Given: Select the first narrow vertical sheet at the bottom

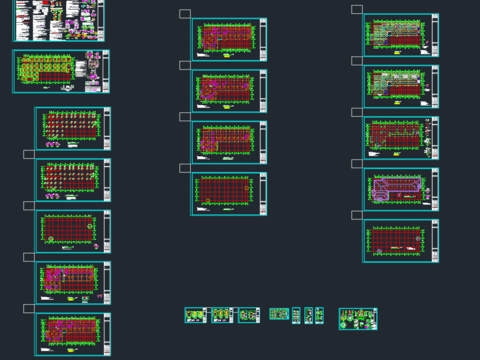Looking at the screenshot, I should tap(296, 315).
